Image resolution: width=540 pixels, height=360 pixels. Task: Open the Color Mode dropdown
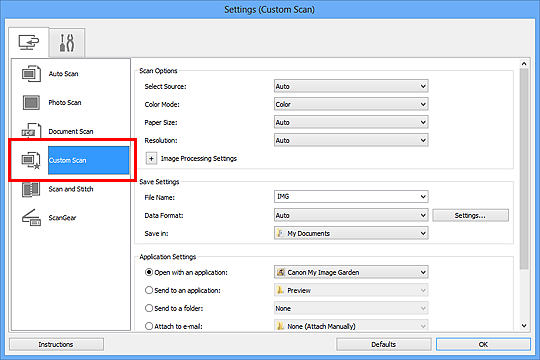(x=351, y=104)
